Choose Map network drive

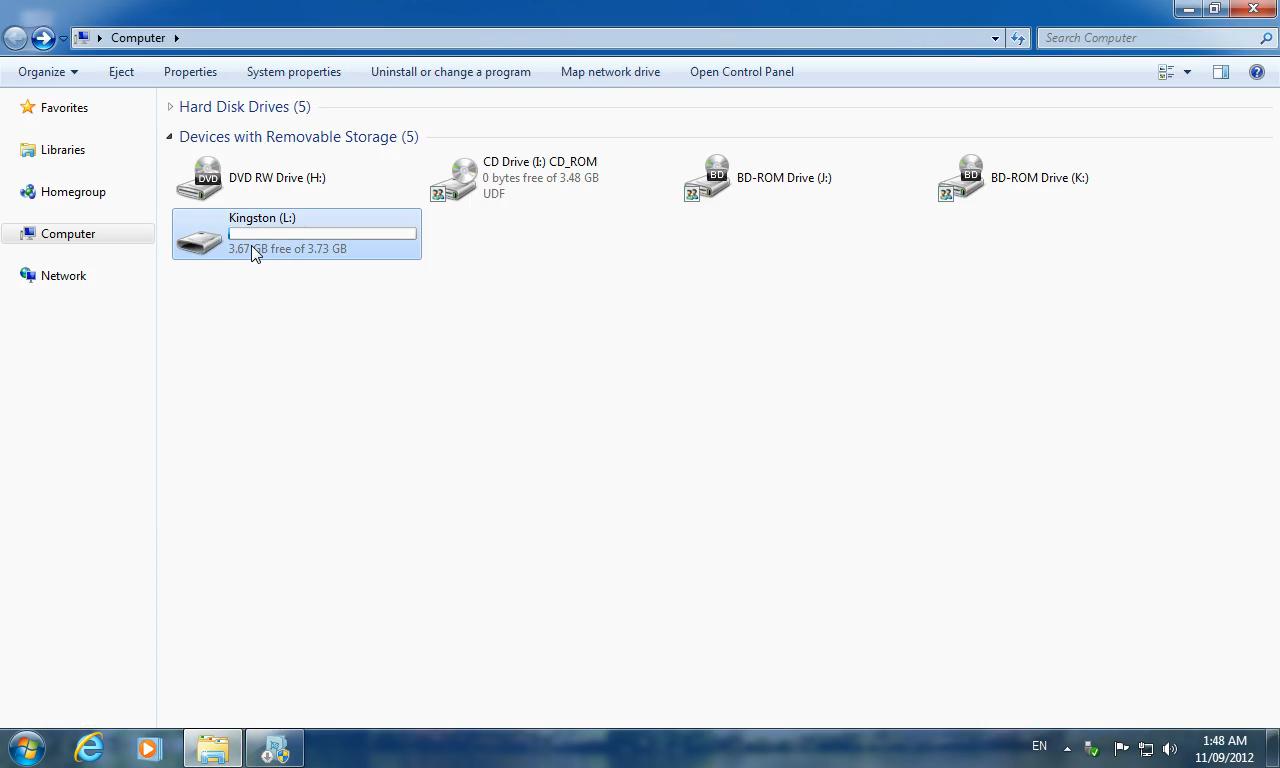pos(610,72)
